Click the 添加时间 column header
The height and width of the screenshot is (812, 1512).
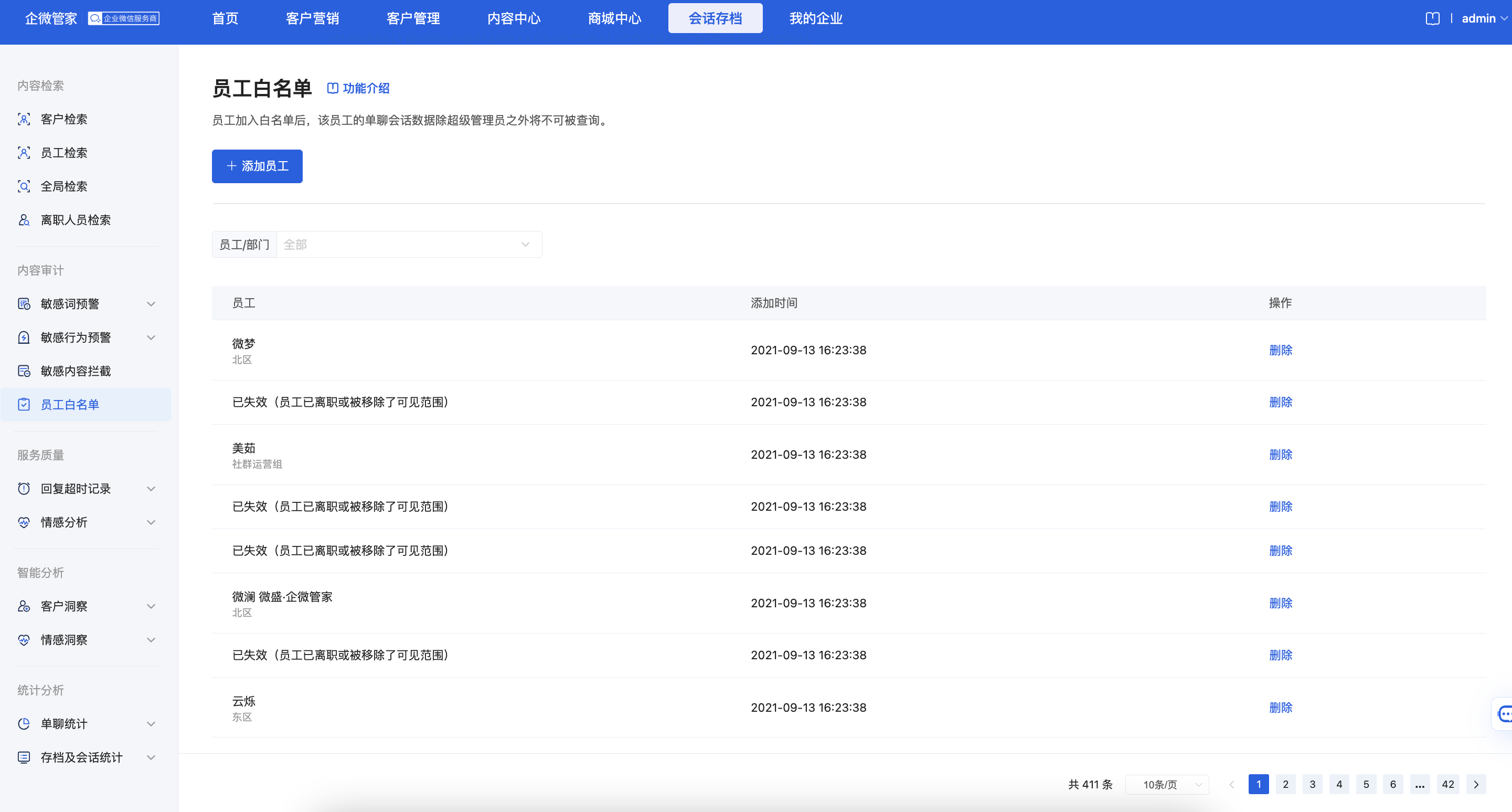[774, 303]
